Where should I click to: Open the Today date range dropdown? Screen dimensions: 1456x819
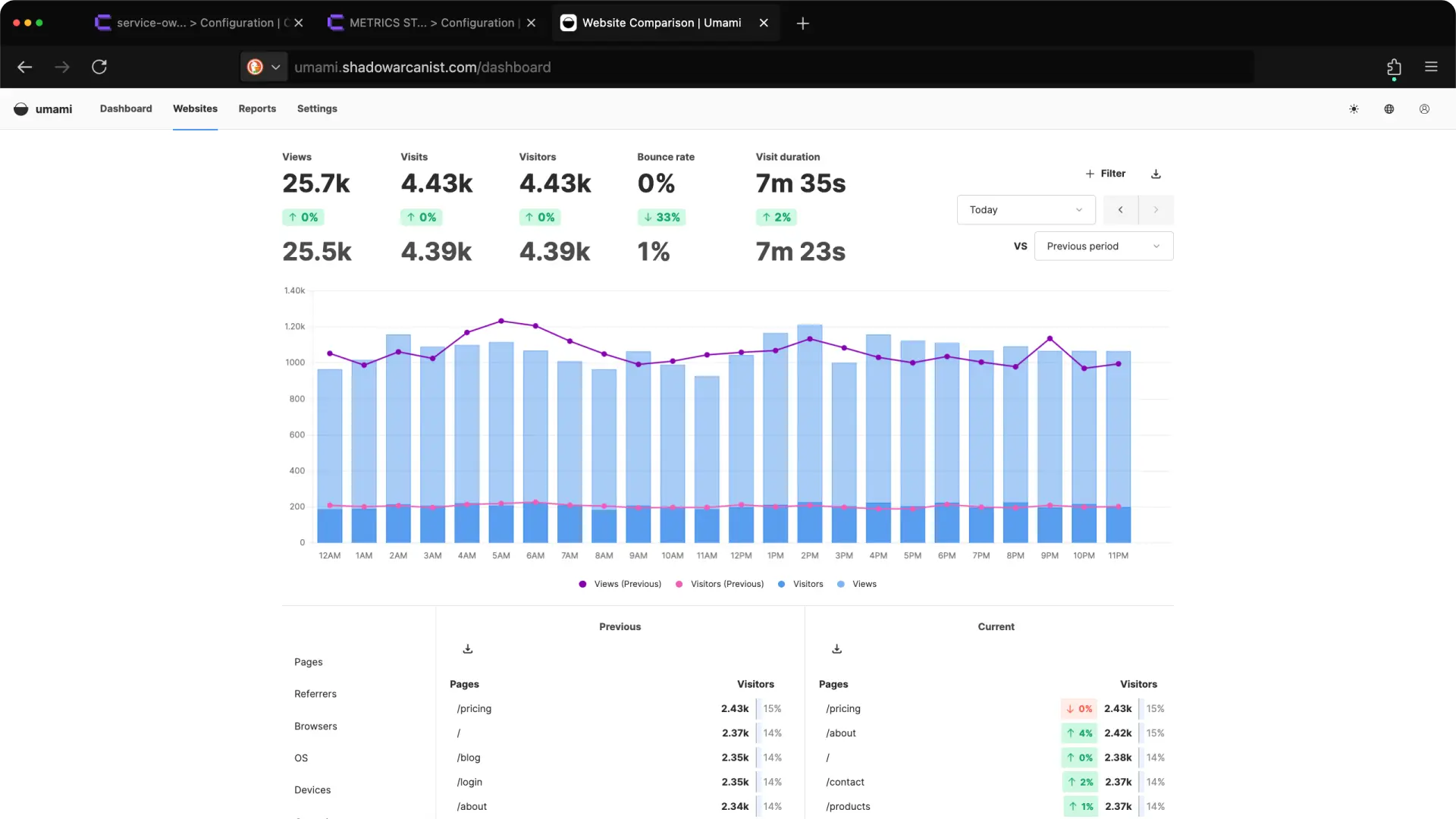[x=1025, y=210]
